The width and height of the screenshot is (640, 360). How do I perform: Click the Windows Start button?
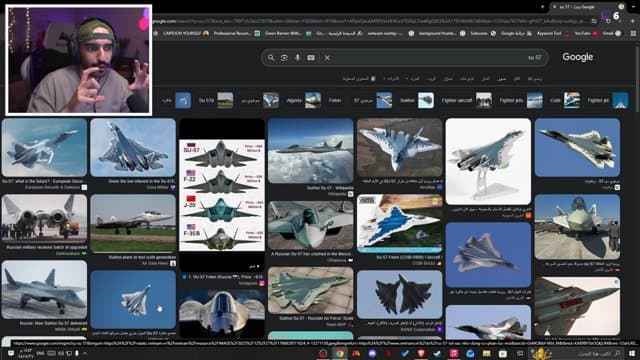click(632, 353)
